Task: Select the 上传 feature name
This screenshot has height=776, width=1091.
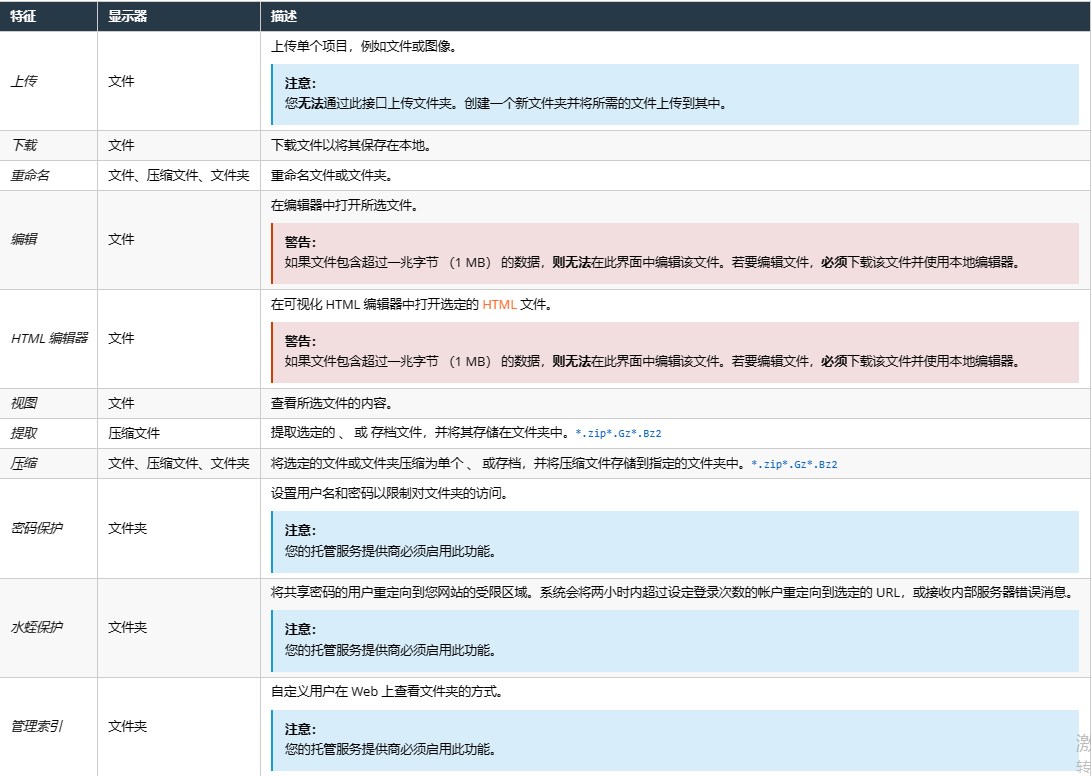Action: coord(24,81)
